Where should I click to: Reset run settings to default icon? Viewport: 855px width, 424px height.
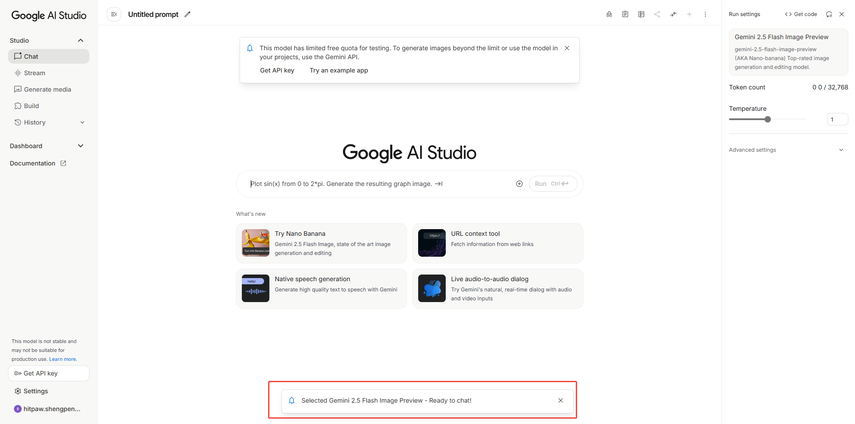pyautogui.click(x=829, y=14)
